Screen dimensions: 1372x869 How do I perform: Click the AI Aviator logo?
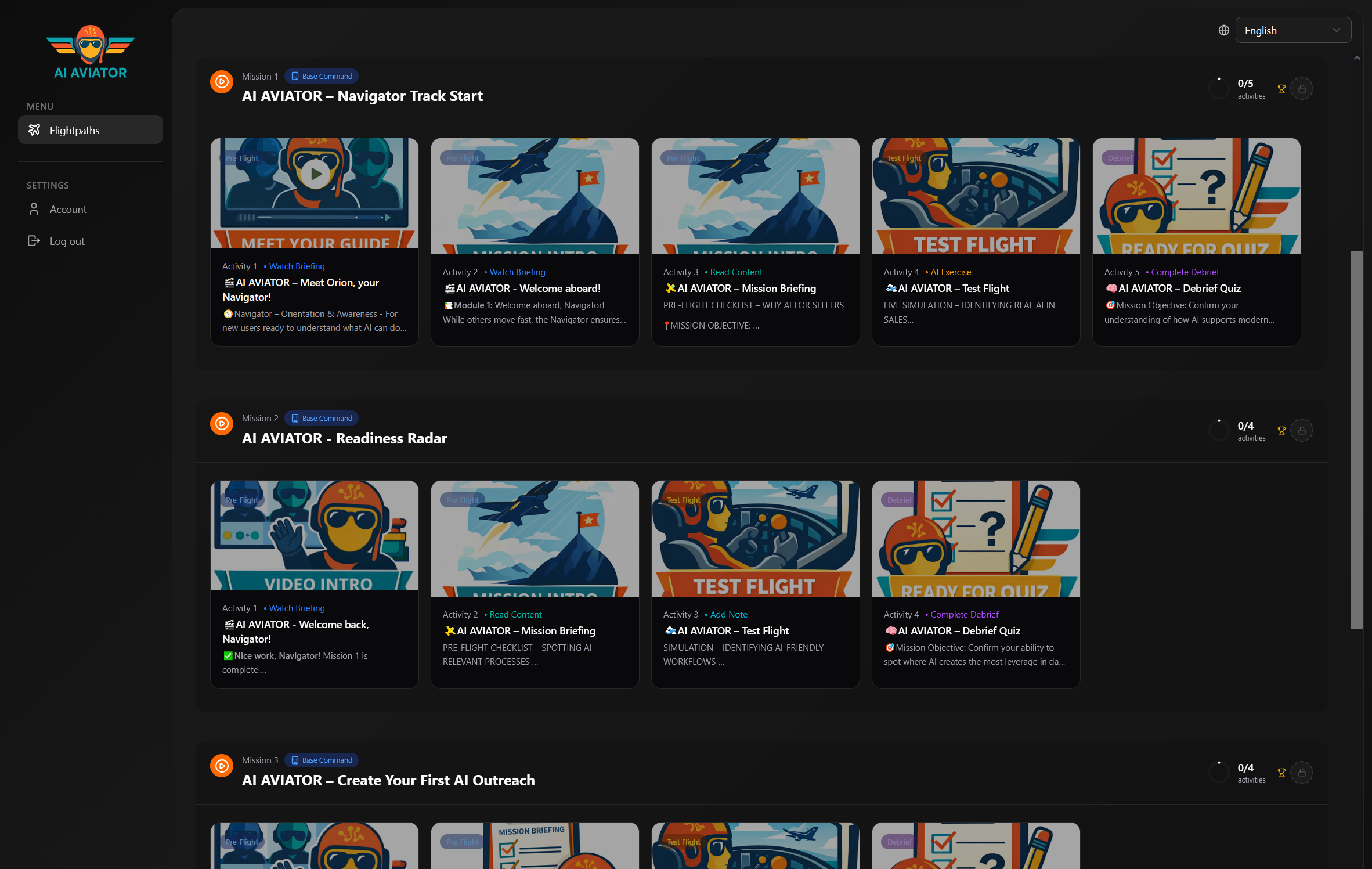coord(90,52)
